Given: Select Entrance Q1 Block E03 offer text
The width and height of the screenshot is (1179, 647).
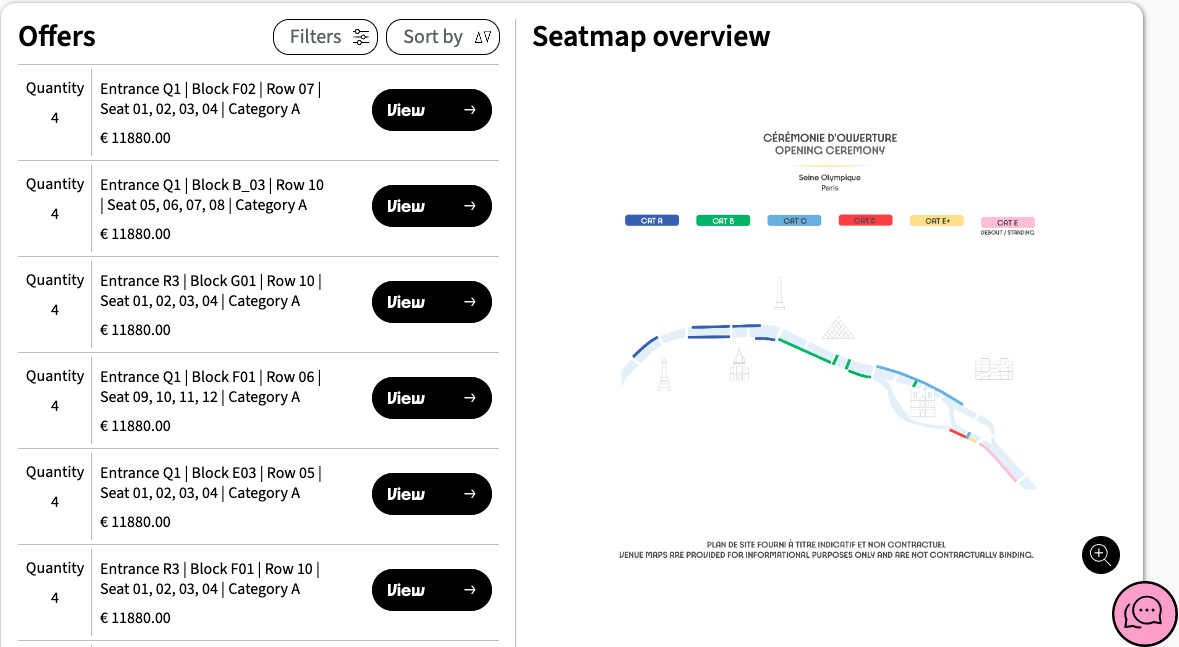Looking at the screenshot, I should tap(210, 483).
